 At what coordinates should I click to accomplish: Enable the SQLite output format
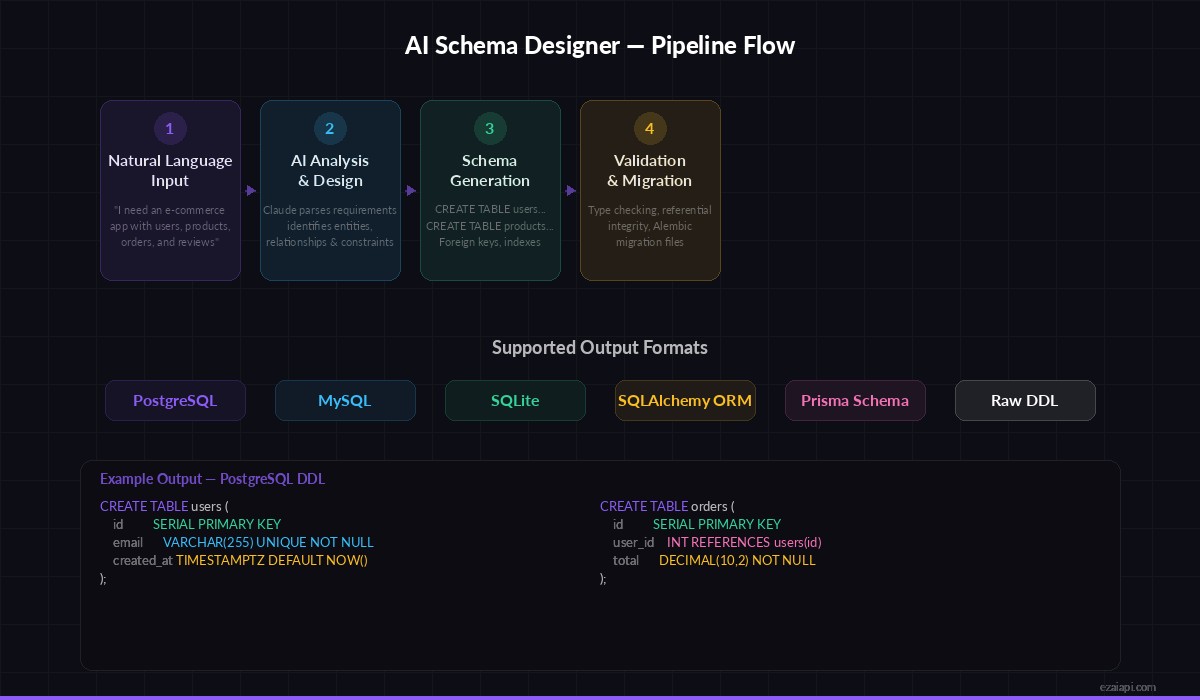(515, 400)
